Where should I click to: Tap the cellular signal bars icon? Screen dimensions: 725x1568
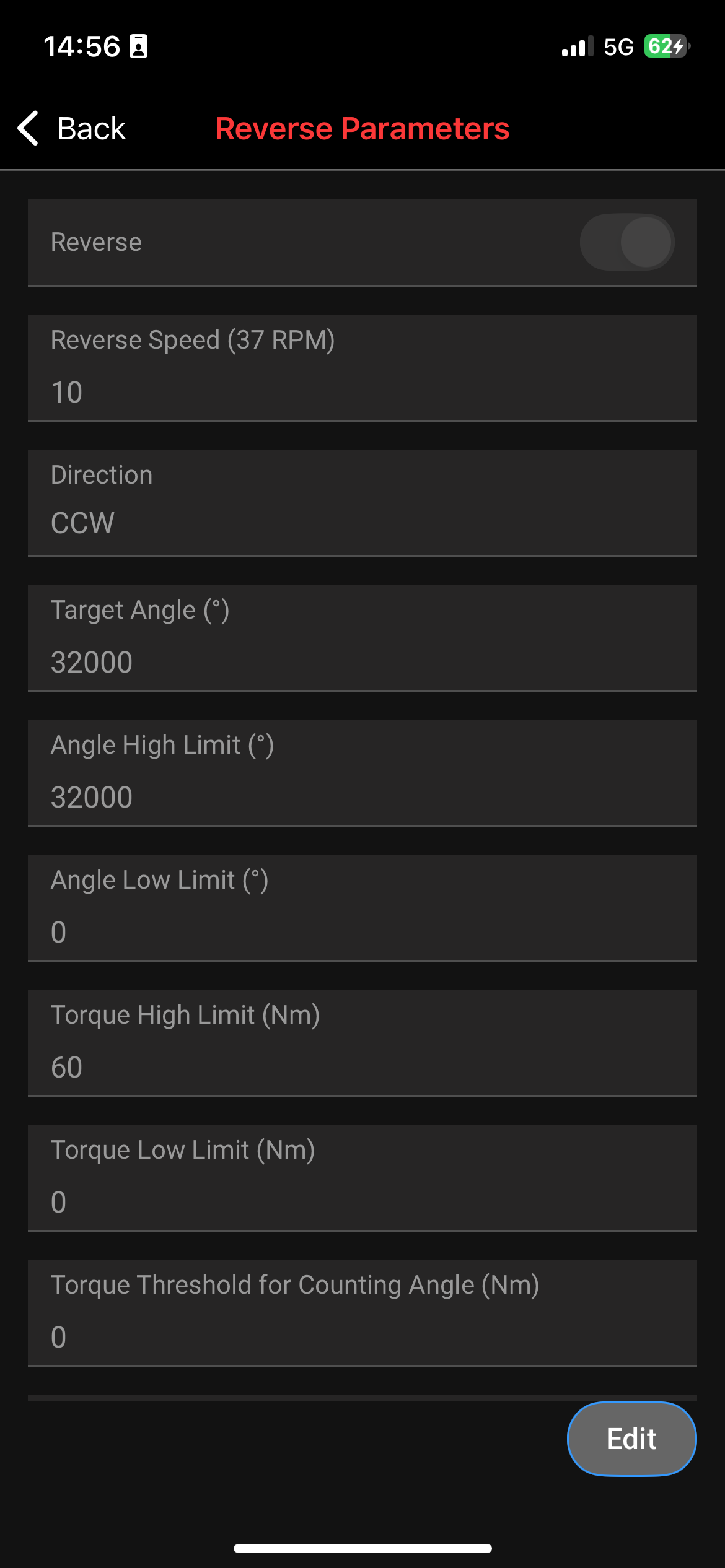pyautogui.click(x=576, y=47)
